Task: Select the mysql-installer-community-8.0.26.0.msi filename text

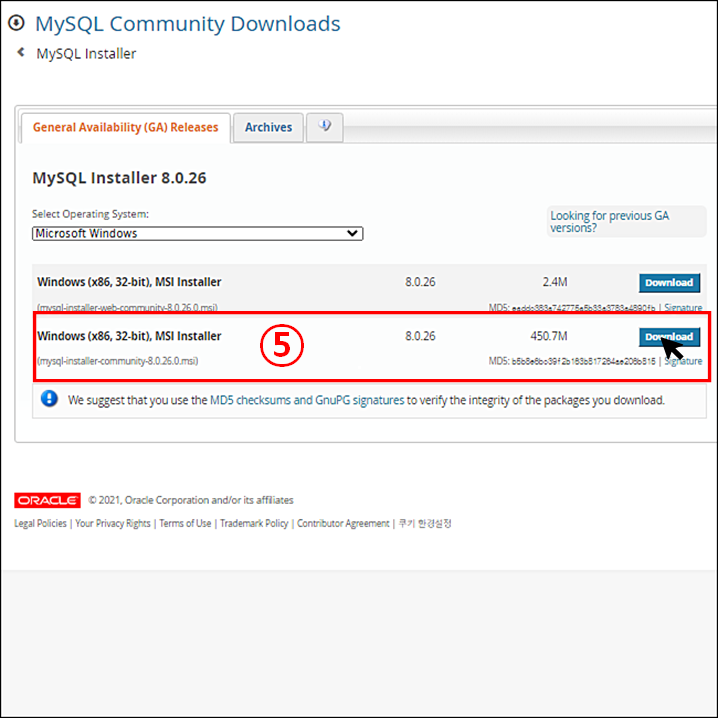Action: point(118,361)
